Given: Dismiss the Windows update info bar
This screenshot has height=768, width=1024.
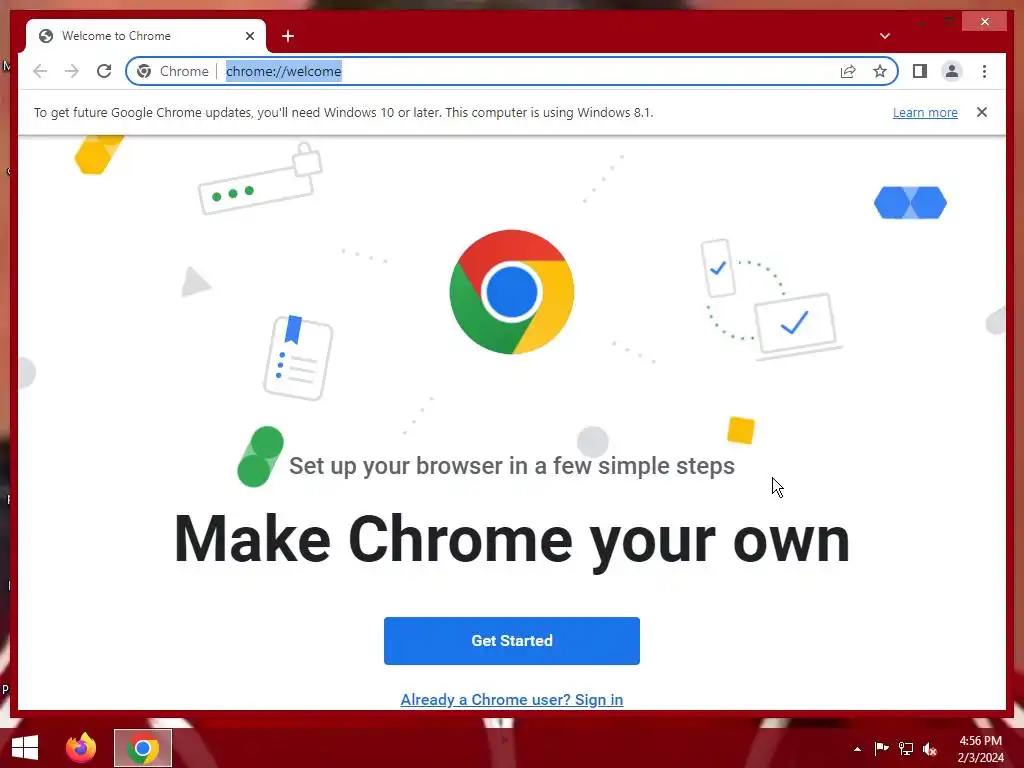Looking at the screenshot, I should point(982,112).
